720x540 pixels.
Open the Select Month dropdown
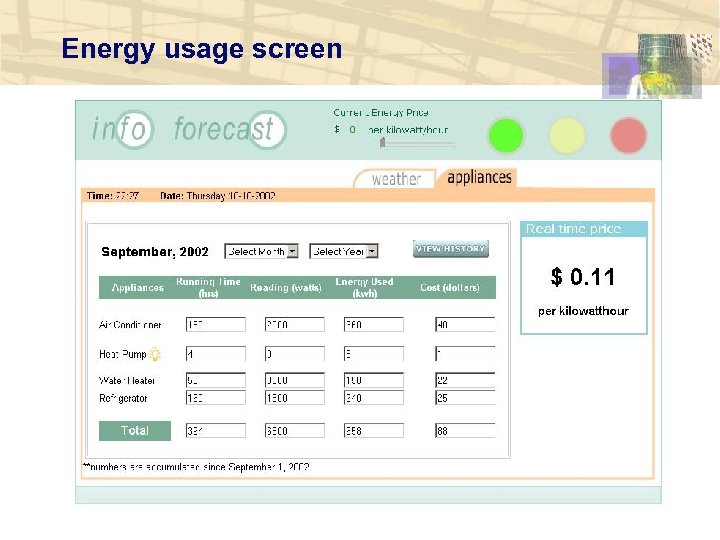(261, 251)
